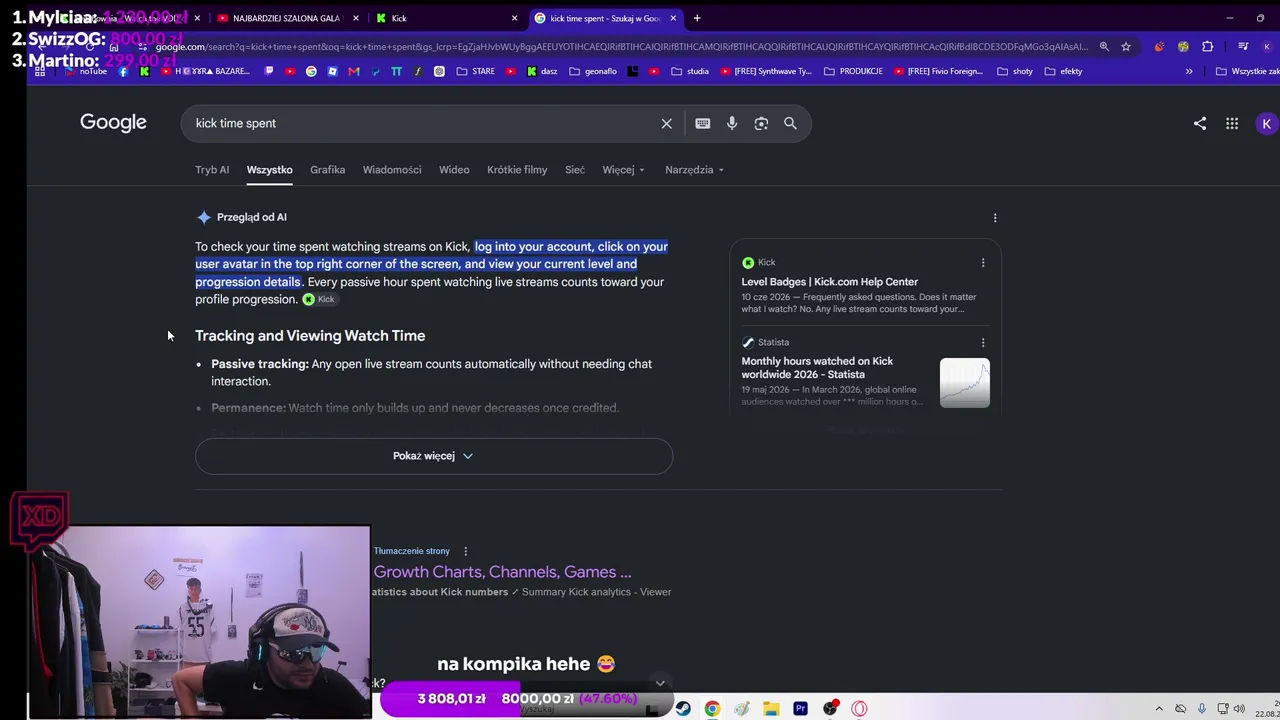Open Opera GX from the taskbar
Image resolution: width=1280 pixels, height=720 pixels.
point(859,708)
